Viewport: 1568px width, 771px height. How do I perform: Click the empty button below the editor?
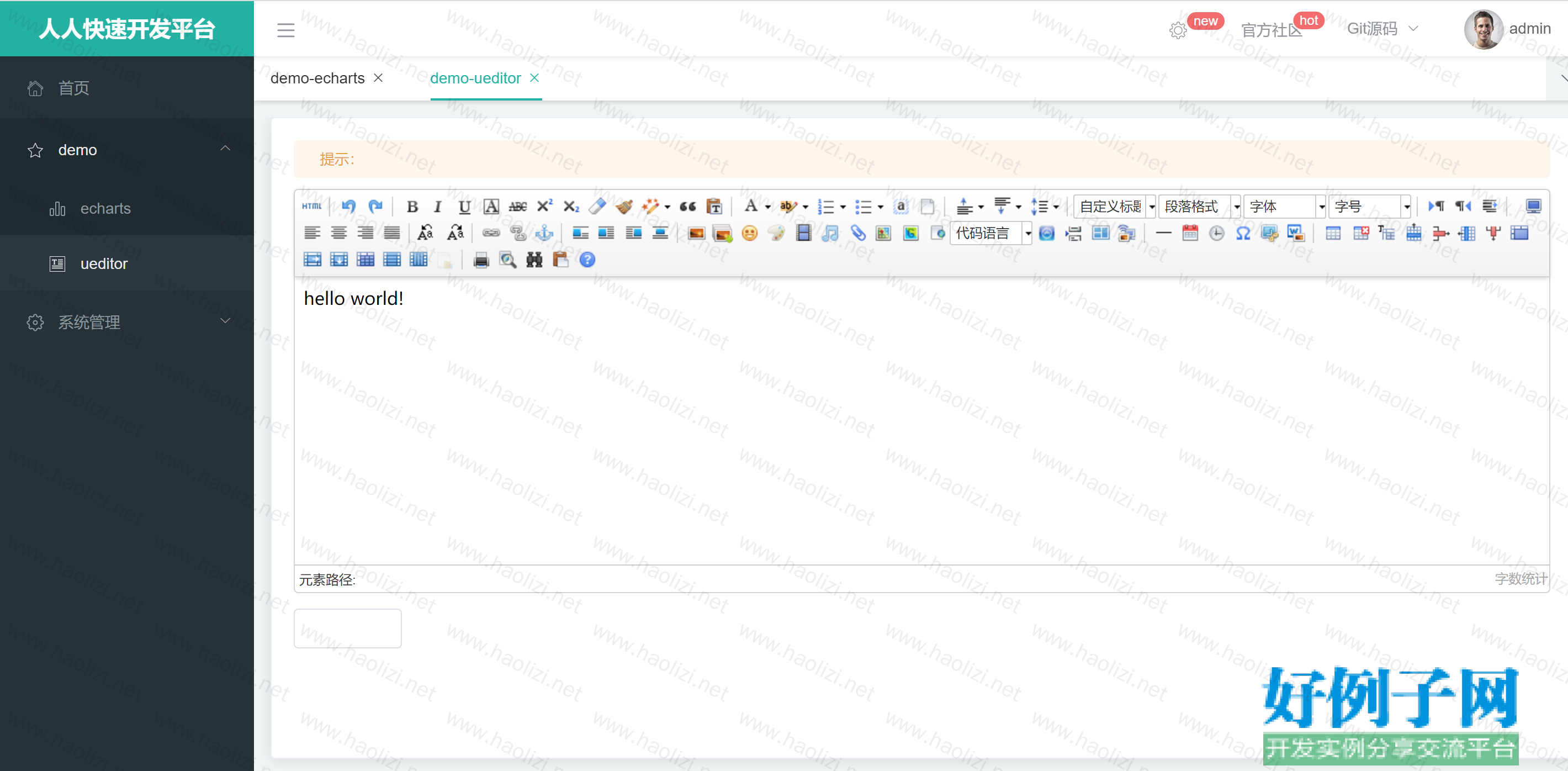(x=348, y=628)
